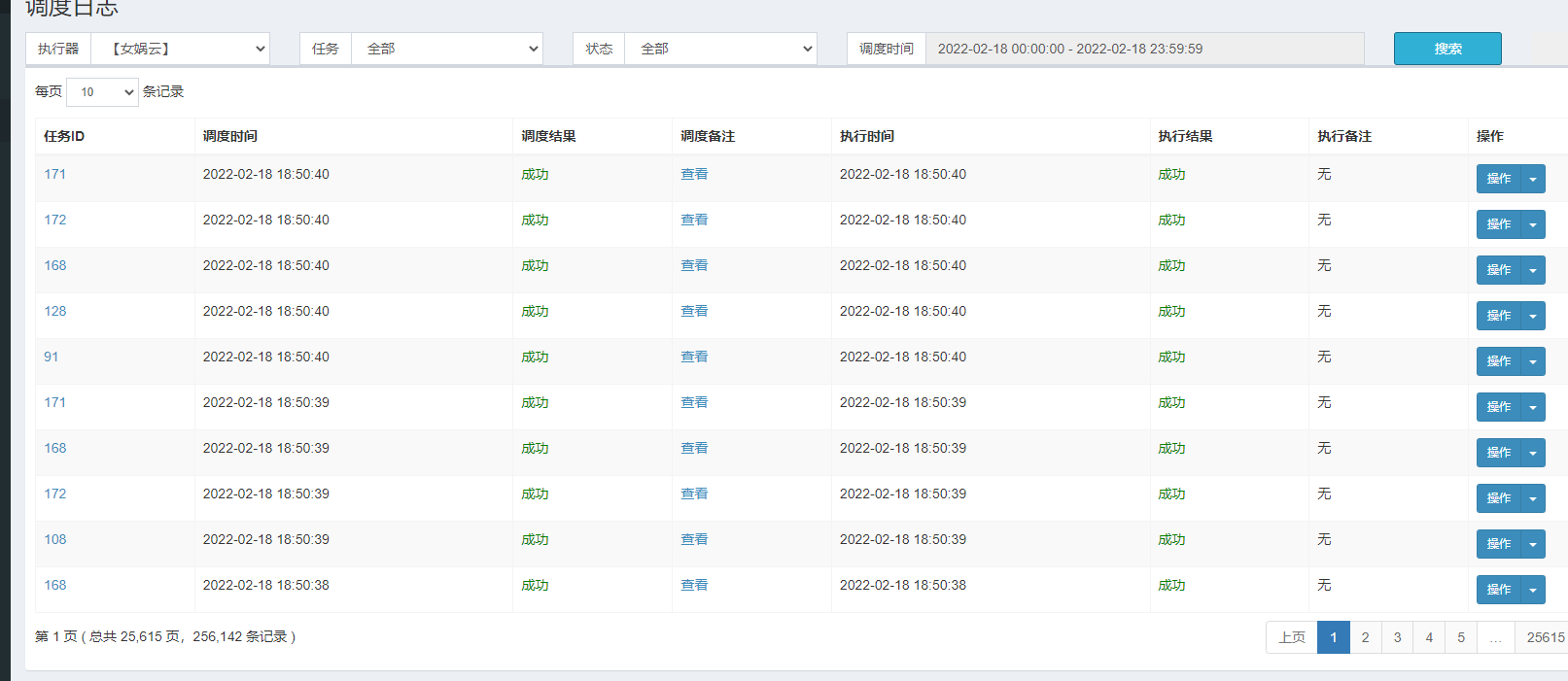The width and height of the screenshot is (1568, 681).
Task: View 查看 remark for task 168 at 18:50:40
Action: click(694, 265)
